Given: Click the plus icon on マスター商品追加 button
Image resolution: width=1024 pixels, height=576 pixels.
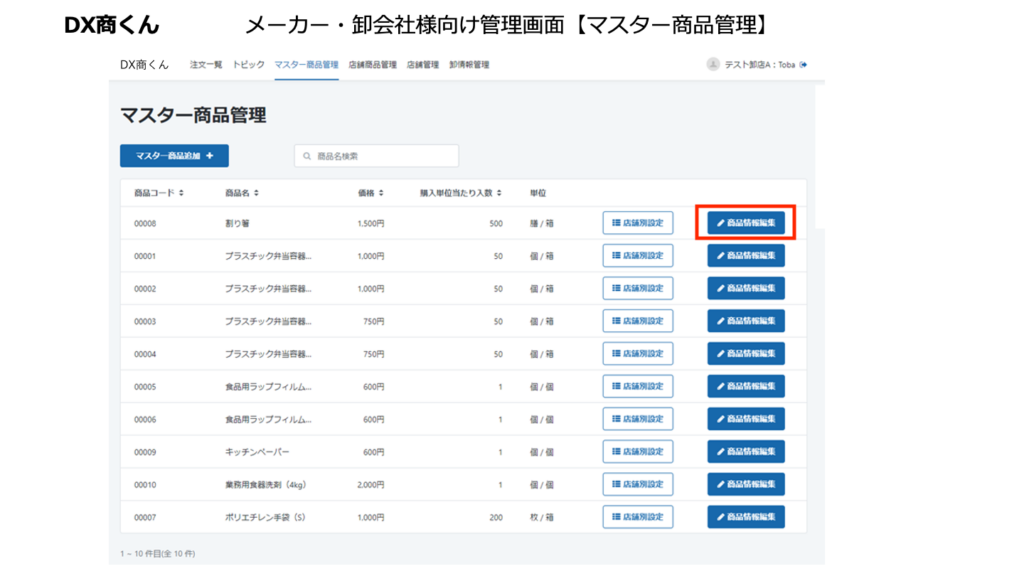Looking at the screenshot, I should click(209, 156).
